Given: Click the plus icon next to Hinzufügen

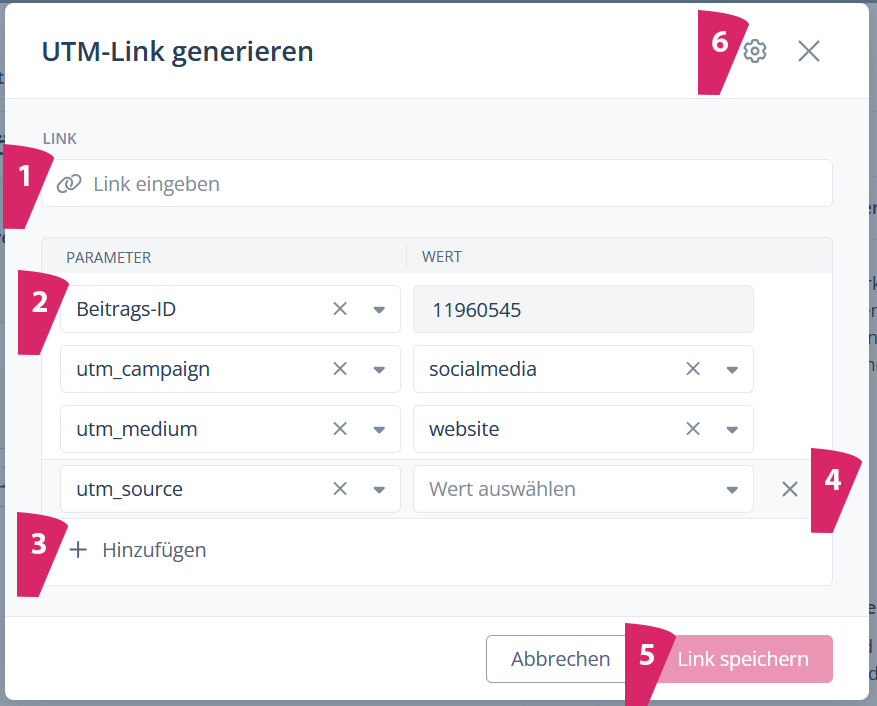Looking at the screenshot, I should 79,549.
